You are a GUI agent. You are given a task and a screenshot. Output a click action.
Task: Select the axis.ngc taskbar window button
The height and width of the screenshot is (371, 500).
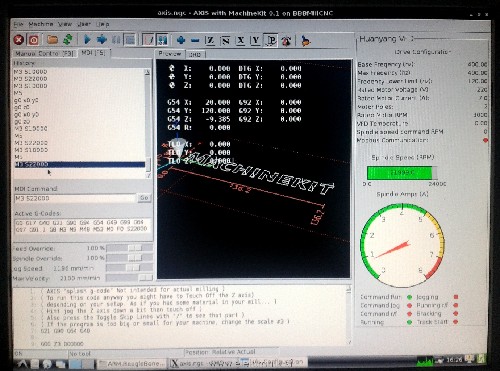tap(203, 363)
